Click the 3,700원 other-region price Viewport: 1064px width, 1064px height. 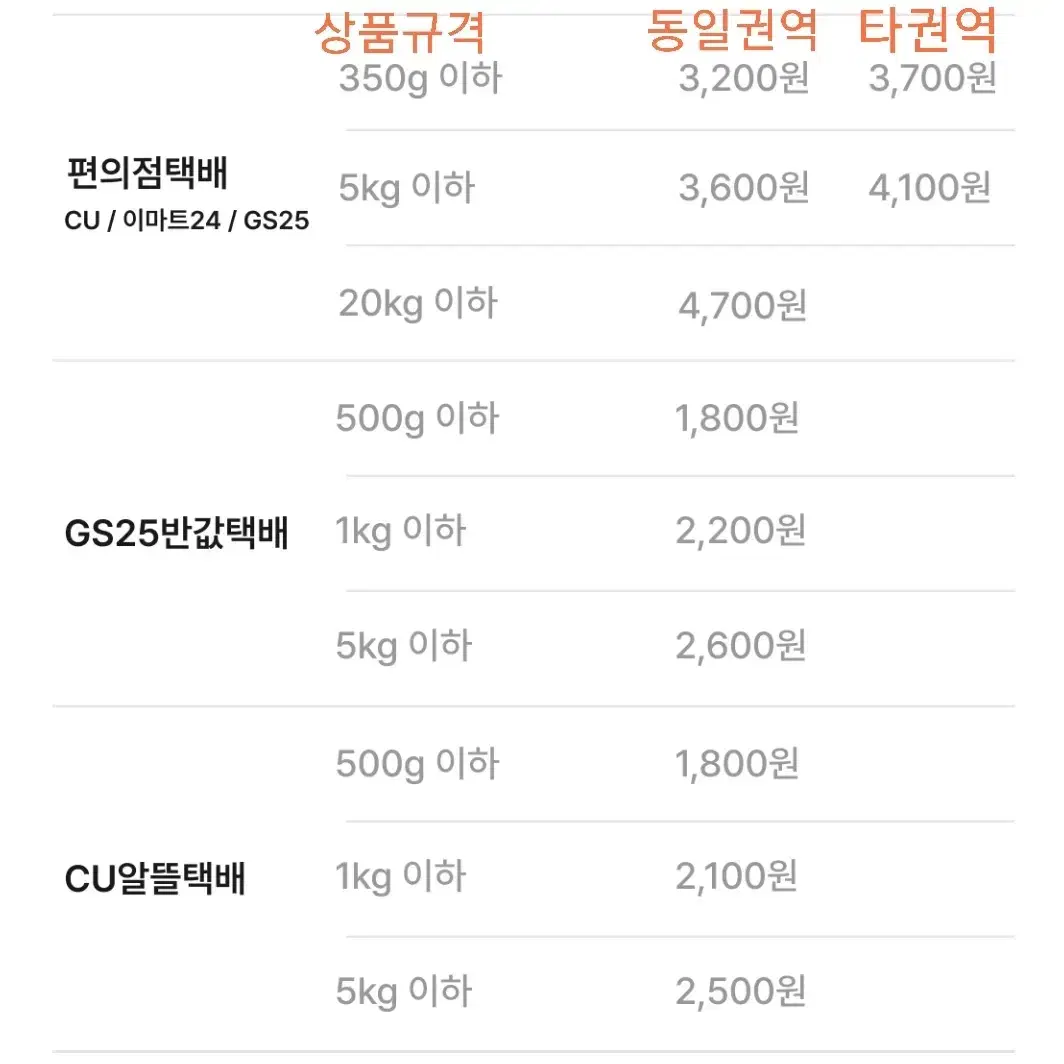pos(933,77)
